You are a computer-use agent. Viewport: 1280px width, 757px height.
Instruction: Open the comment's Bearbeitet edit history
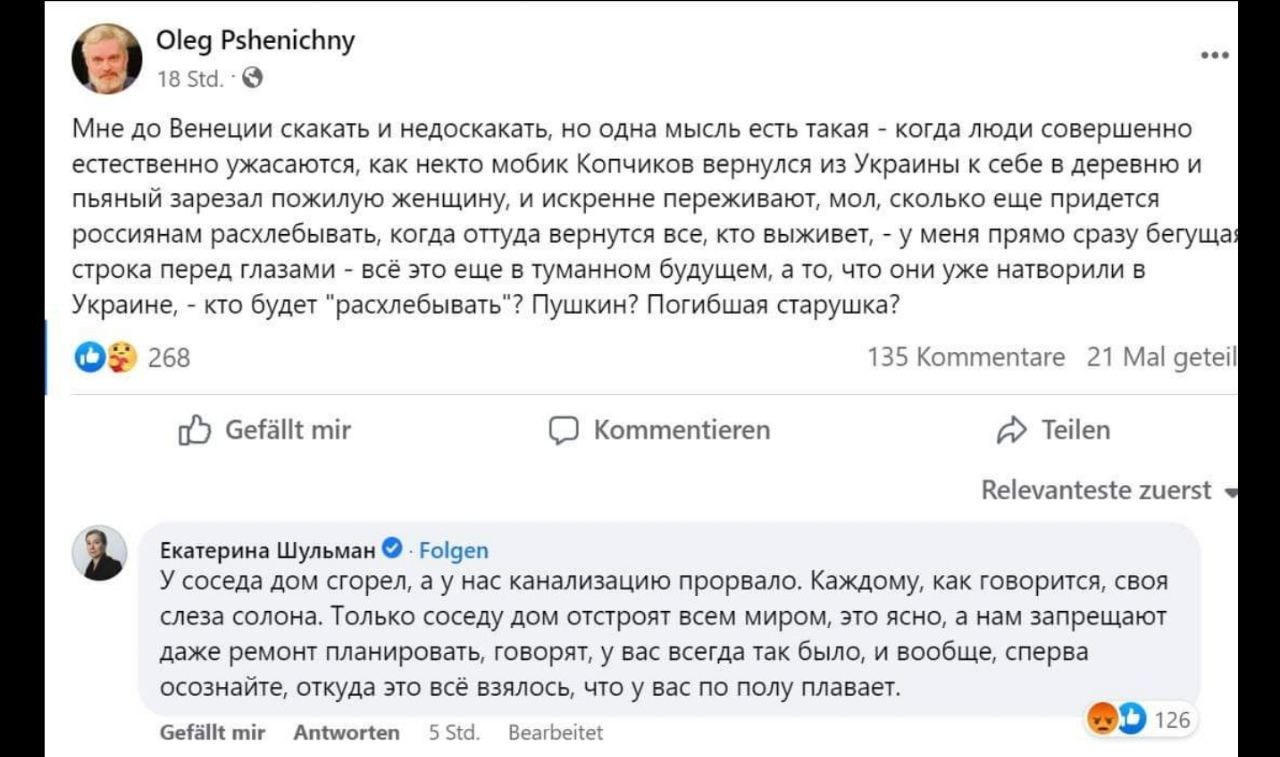tap(556, 733)
